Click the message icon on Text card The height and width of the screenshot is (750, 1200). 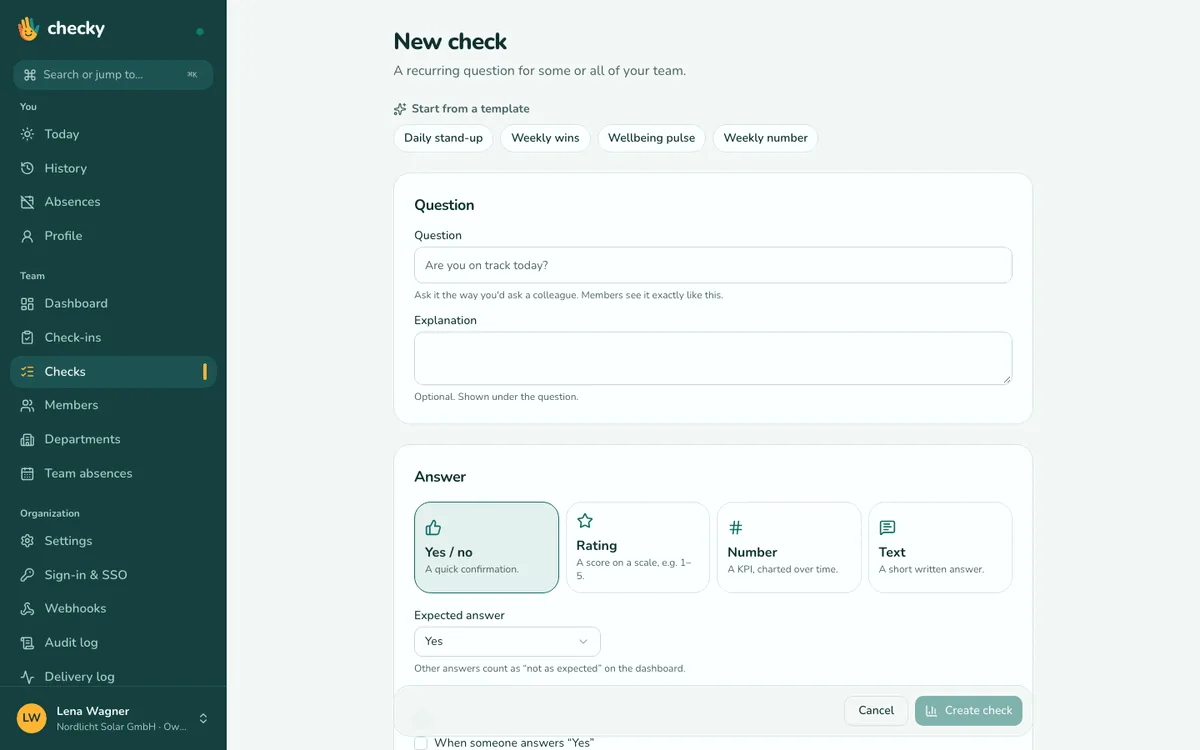click(887, 528)
